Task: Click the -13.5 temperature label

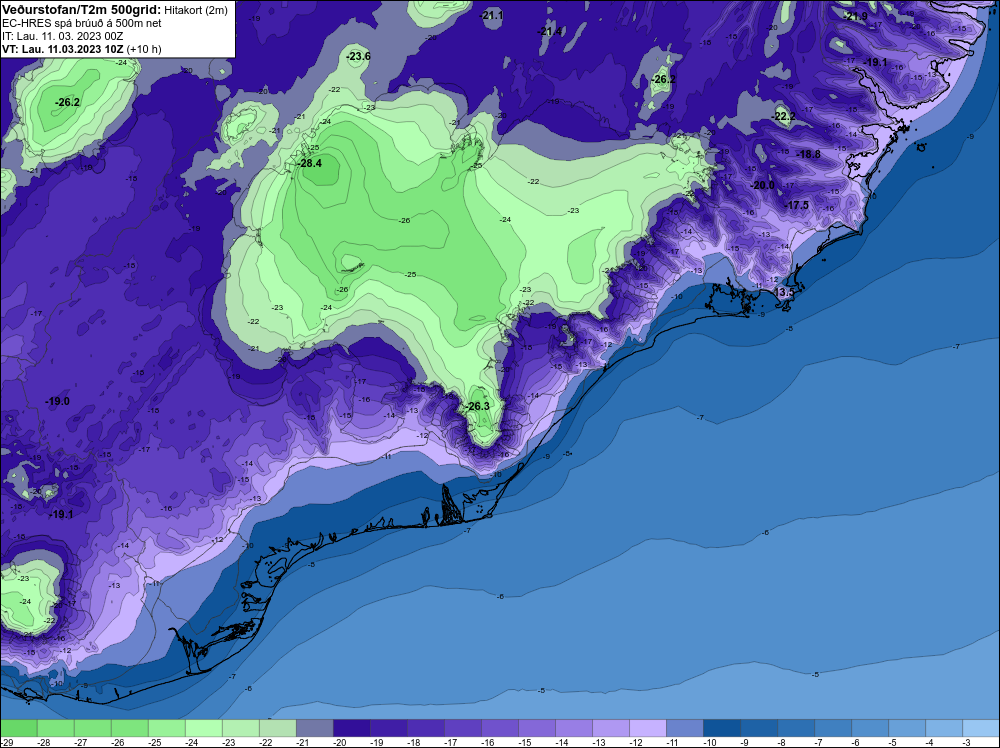Action: pos(783,292)
